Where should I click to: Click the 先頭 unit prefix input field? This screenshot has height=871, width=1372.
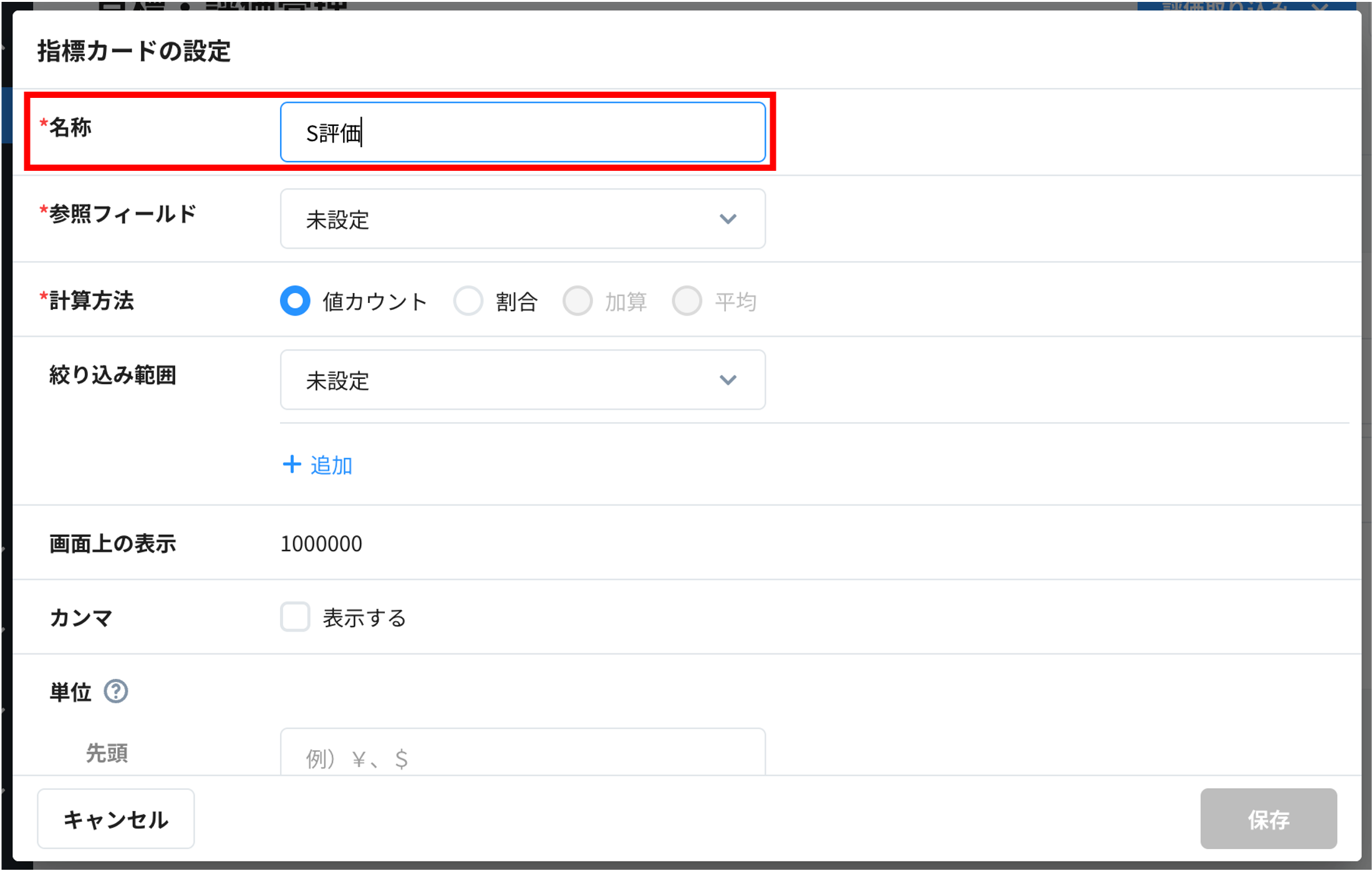[x=523, y=756]
